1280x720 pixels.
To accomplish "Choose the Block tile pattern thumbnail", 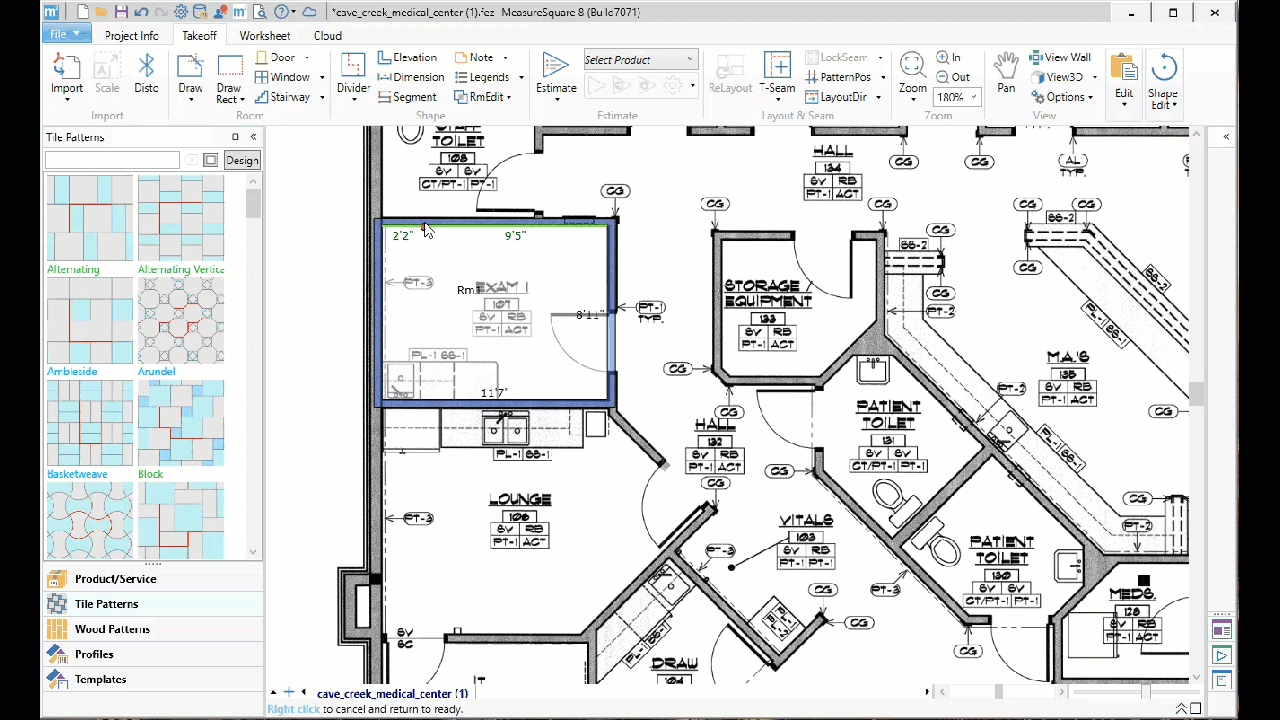I will click(x=181, y=422).
